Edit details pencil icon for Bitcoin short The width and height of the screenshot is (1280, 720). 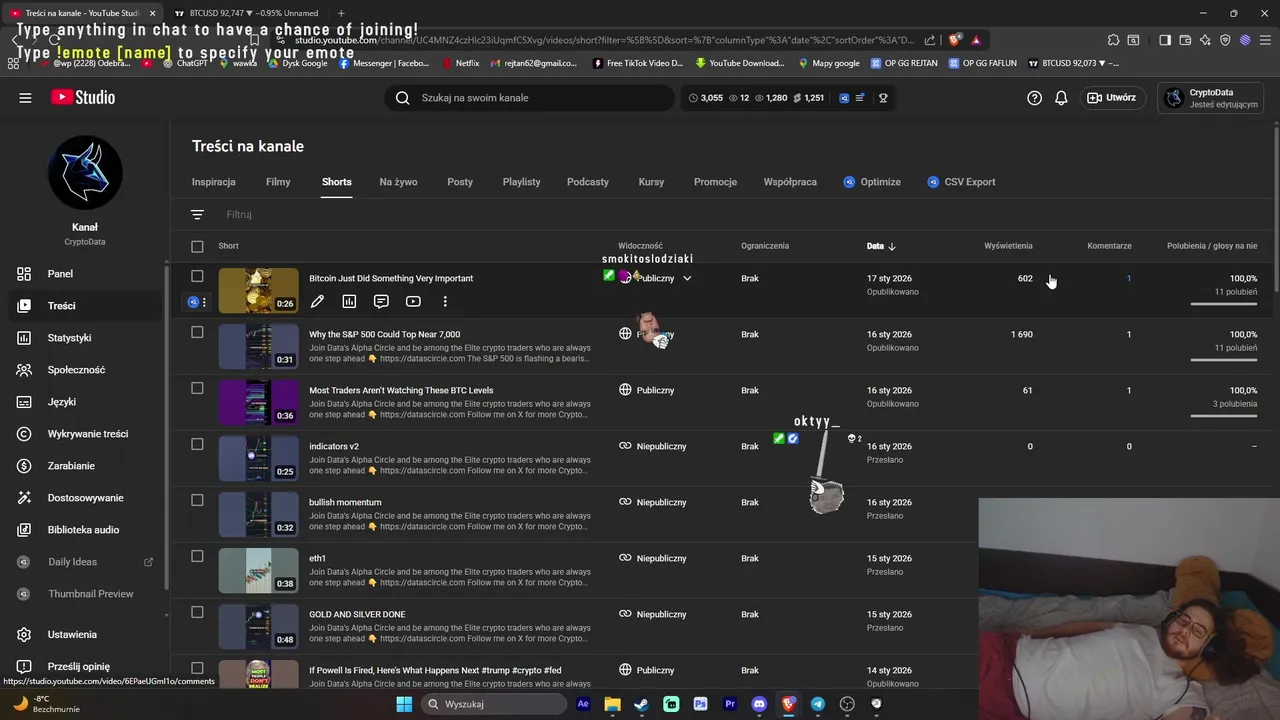[x=317, y=301]
